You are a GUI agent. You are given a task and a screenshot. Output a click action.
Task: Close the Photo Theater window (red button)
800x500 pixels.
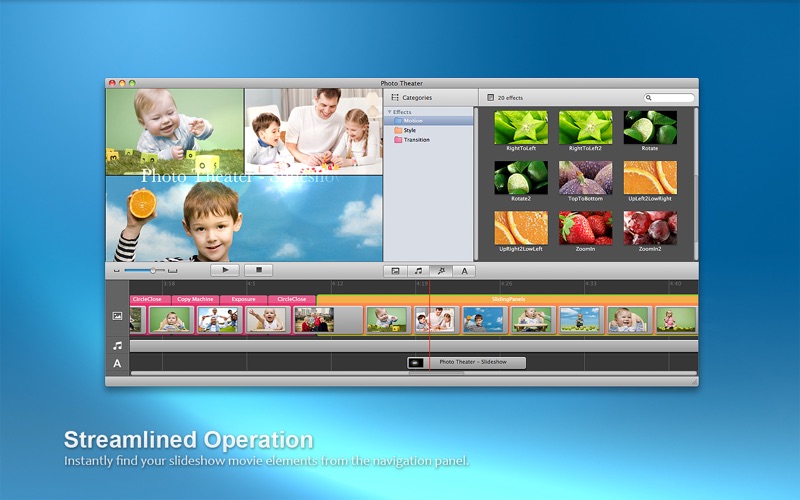(112, 83)
